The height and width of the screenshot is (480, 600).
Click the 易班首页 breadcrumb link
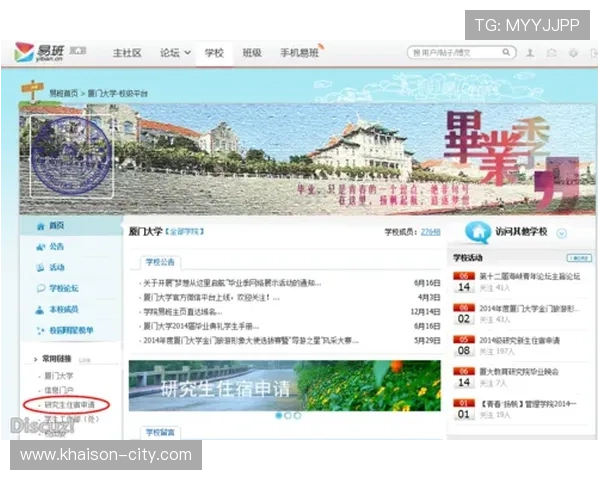pos(64,93)
